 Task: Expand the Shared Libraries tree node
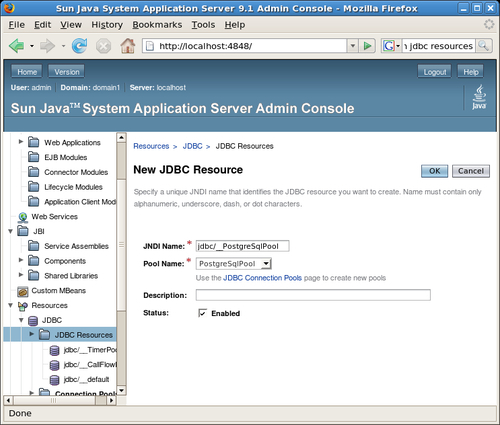pyautogui.click(x=21, y=275)
